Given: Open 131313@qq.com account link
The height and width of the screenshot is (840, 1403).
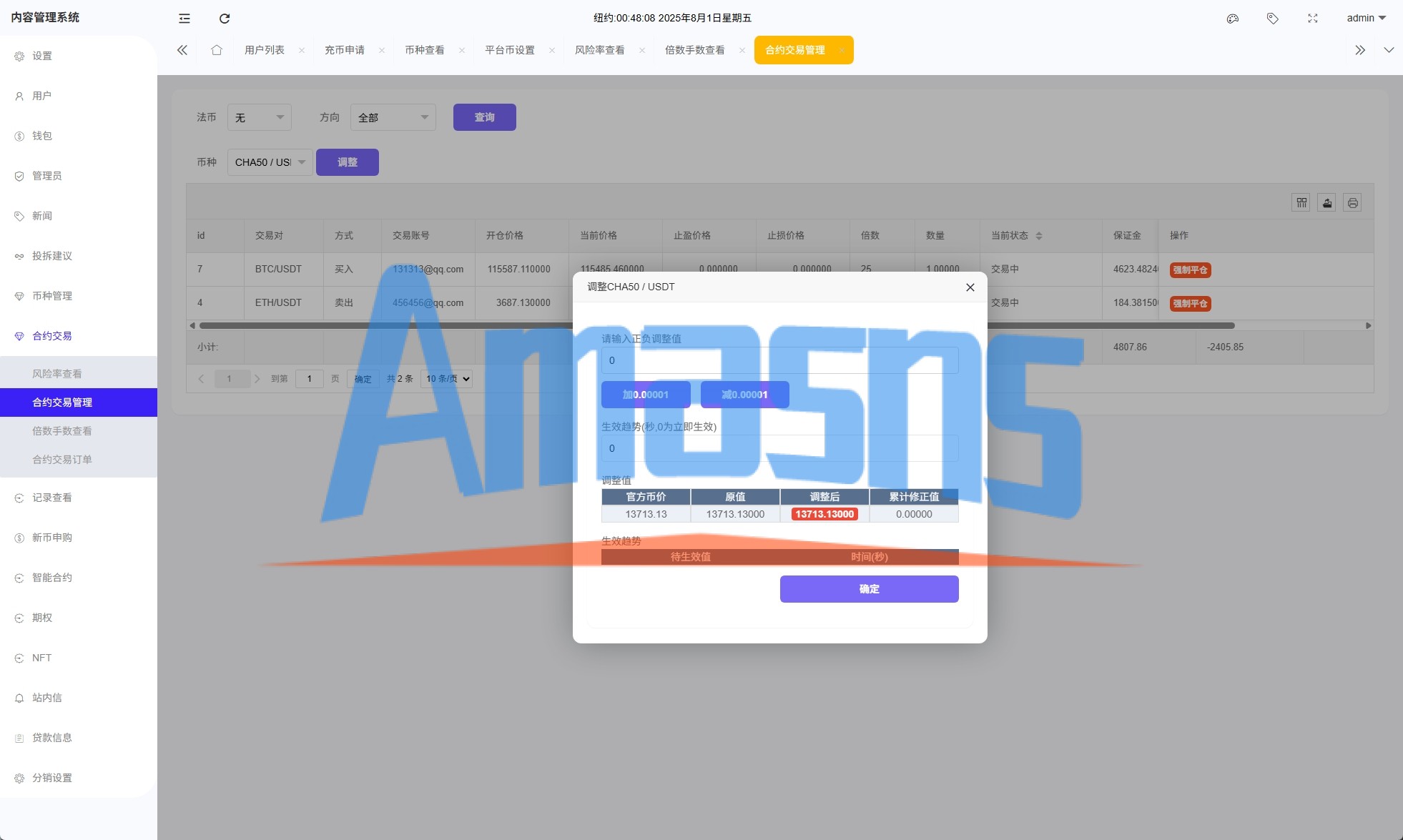Looking at the screenshot, I should pos(428,270).
